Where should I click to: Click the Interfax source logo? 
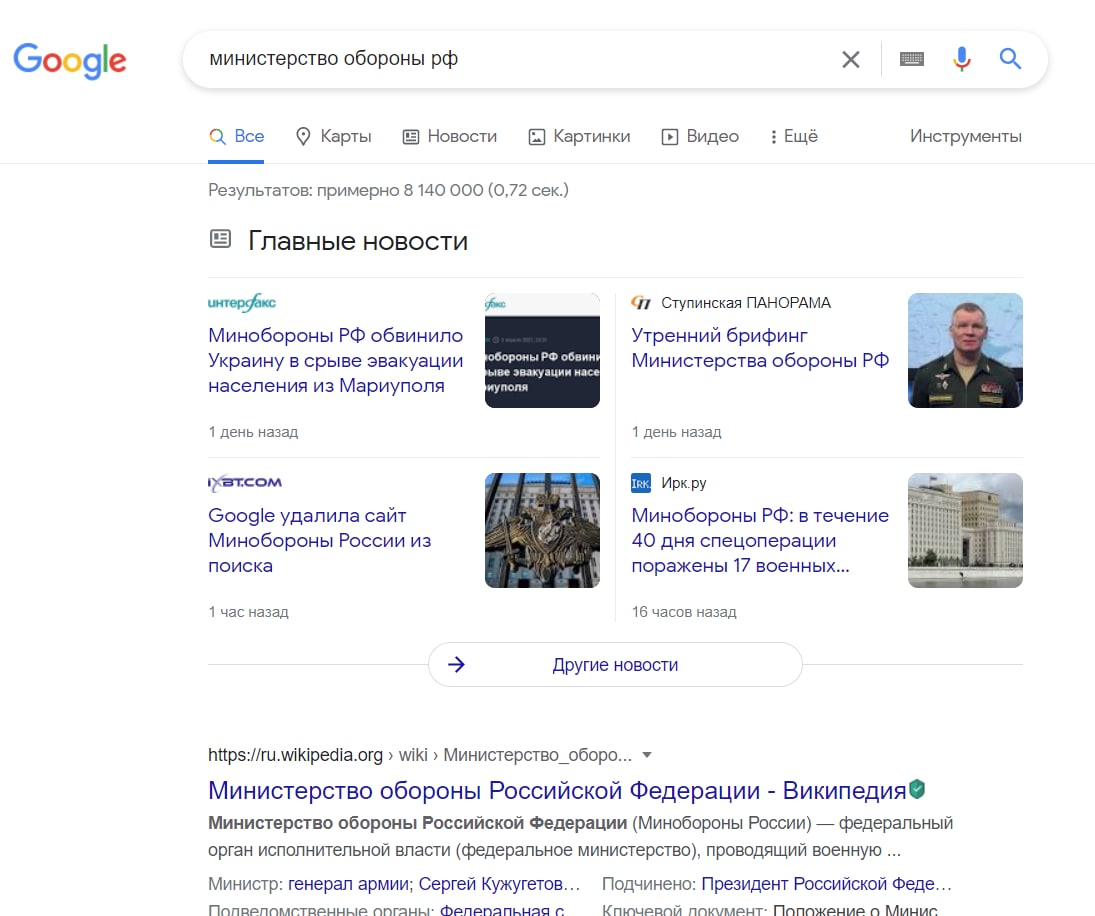point(242,303)
